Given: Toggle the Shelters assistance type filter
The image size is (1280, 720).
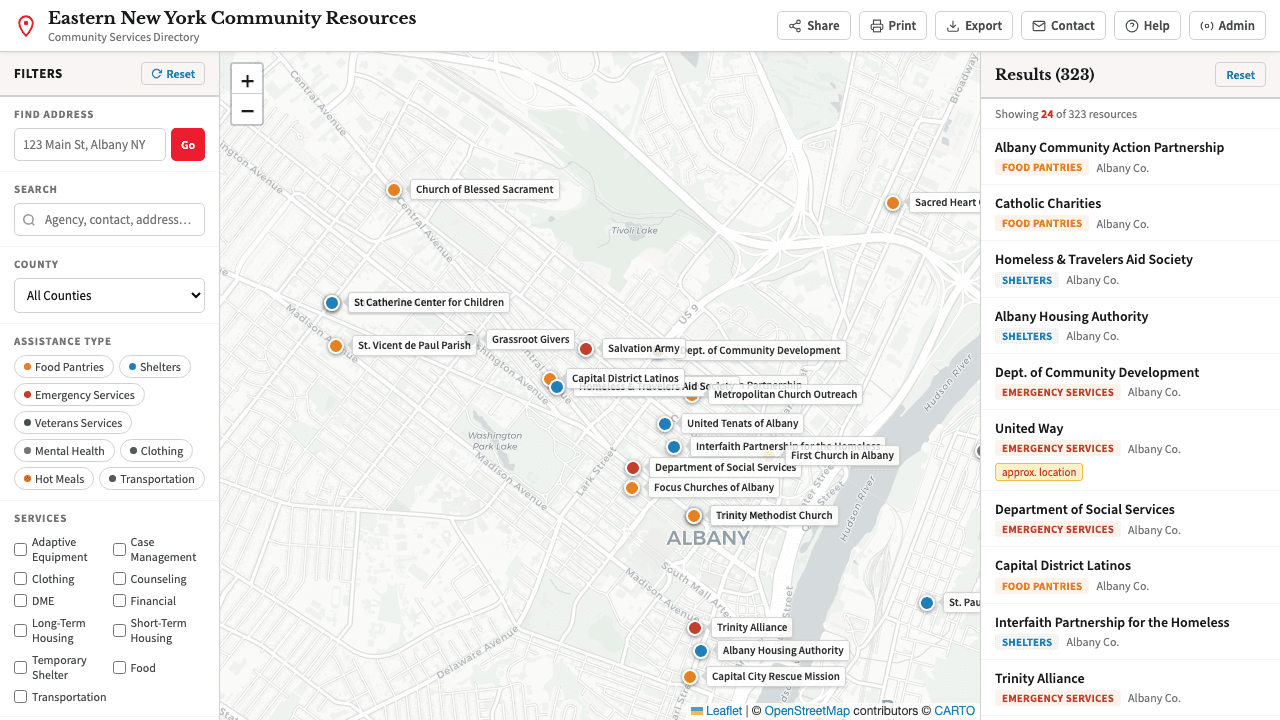Looking at the screenshot, I should coord(154,366).
